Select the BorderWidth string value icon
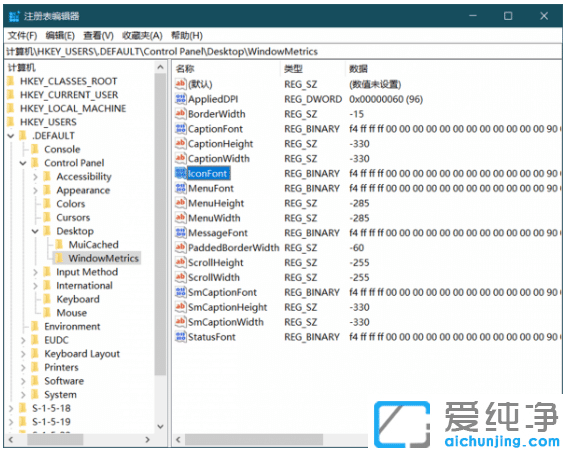 point(180,114)
